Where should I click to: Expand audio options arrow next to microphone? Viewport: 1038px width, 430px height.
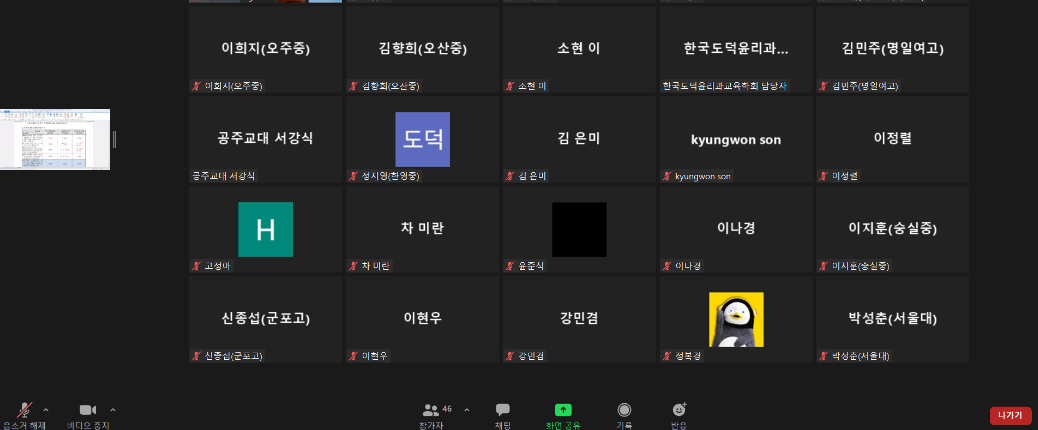point(49,409)
